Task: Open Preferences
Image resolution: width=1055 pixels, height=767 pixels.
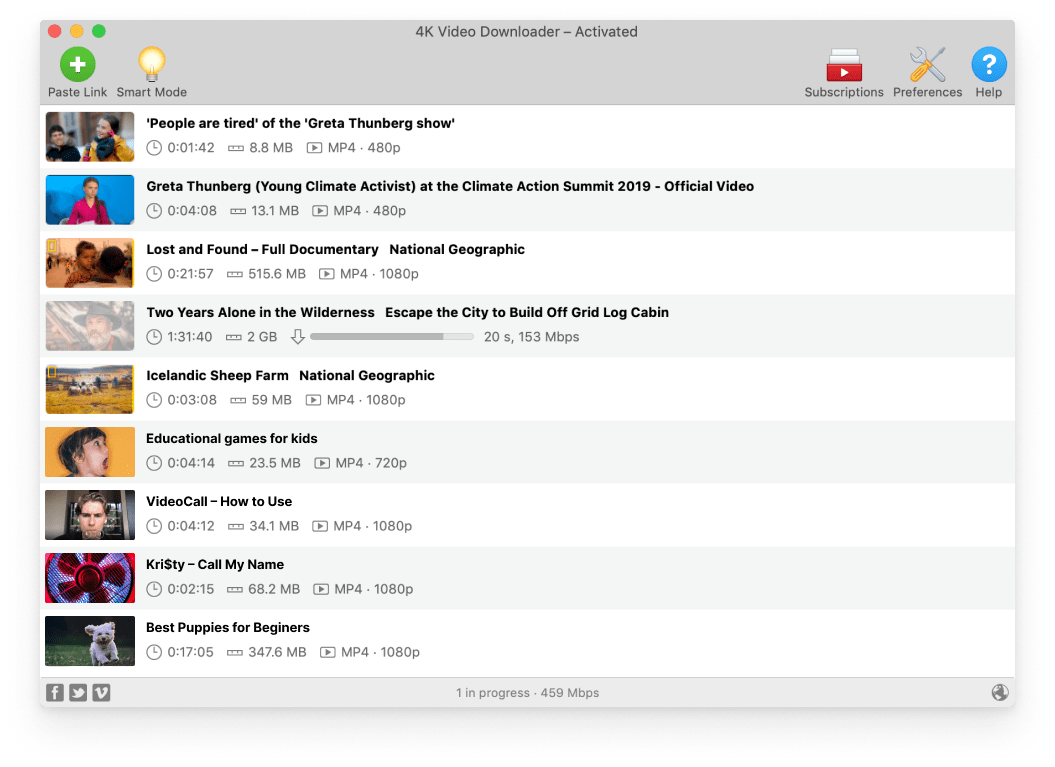Action: click(926, 63)
